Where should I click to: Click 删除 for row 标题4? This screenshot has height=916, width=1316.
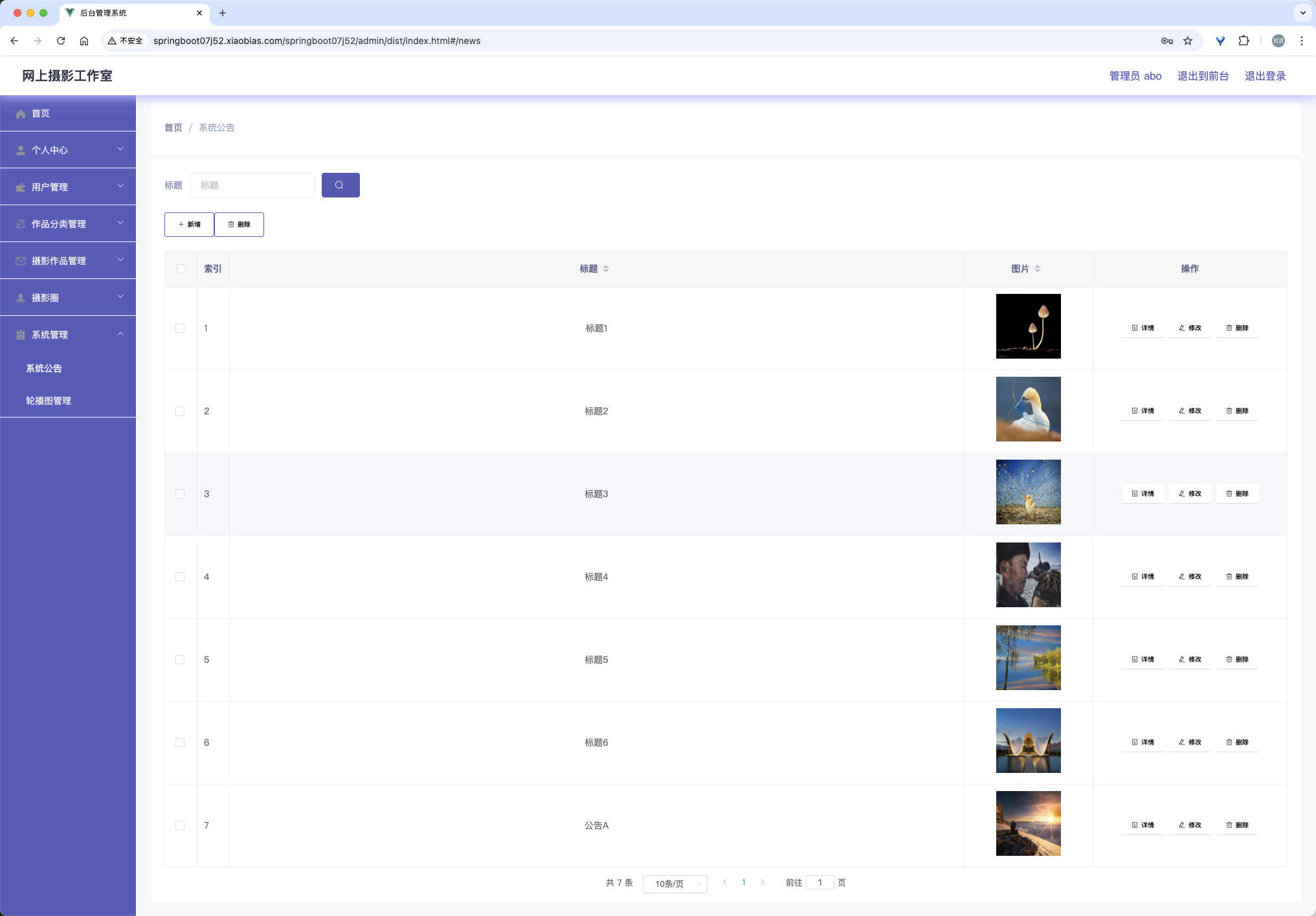[x=1237, y=577]
